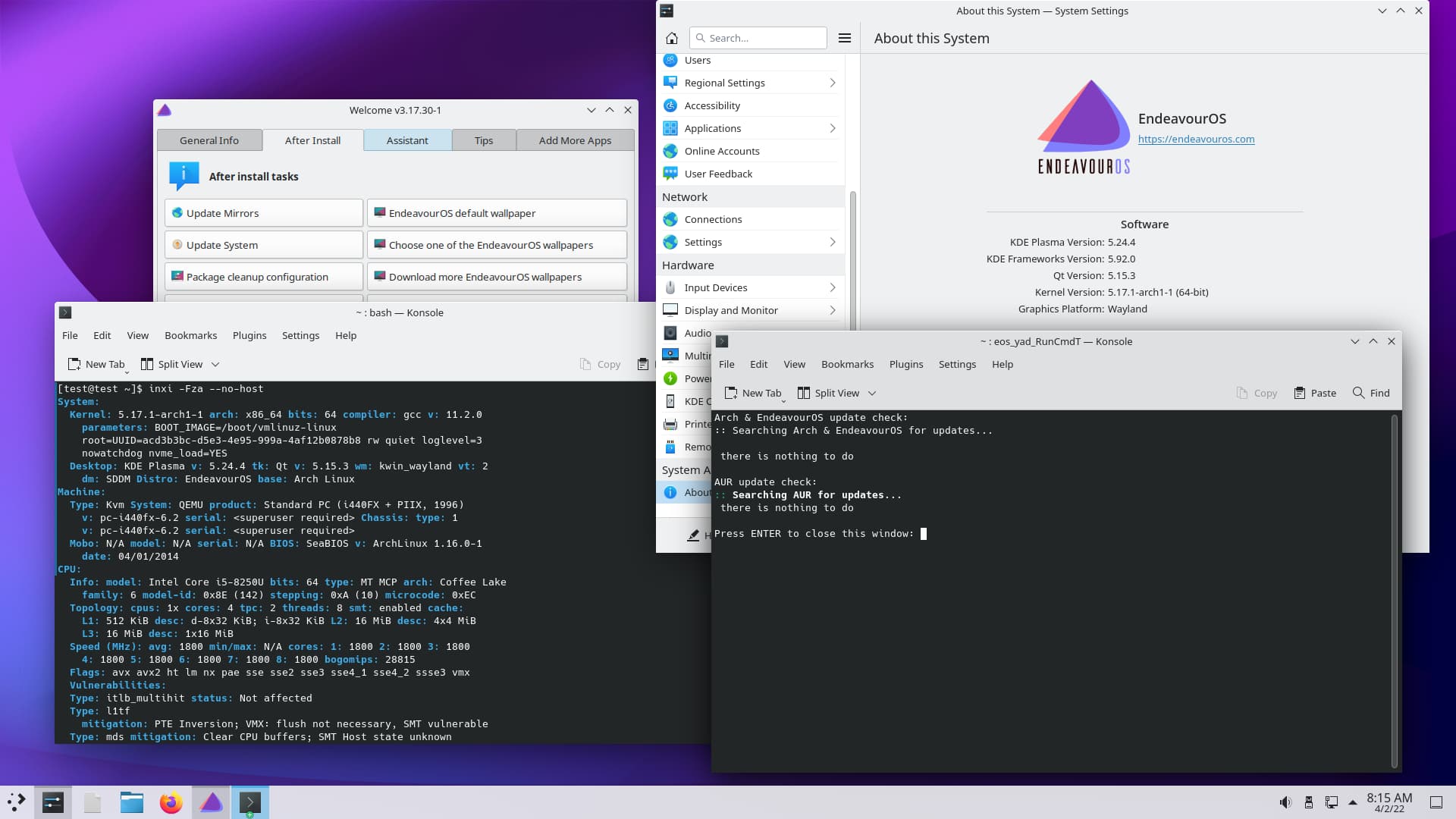Viewport: 1456px width, 819px height.
Task: Open the Dolphin file manager taskbar icon
Action: pyautogui.click(x=131, y=802)
